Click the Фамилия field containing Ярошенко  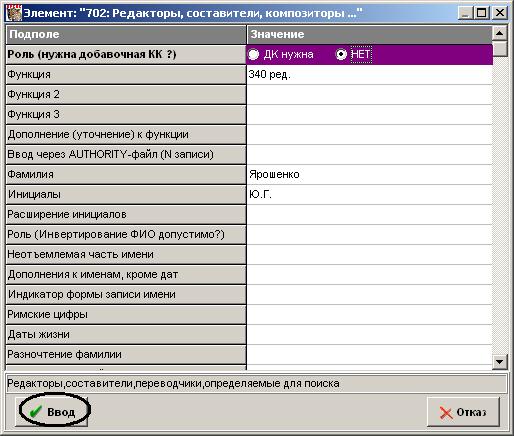369,174
